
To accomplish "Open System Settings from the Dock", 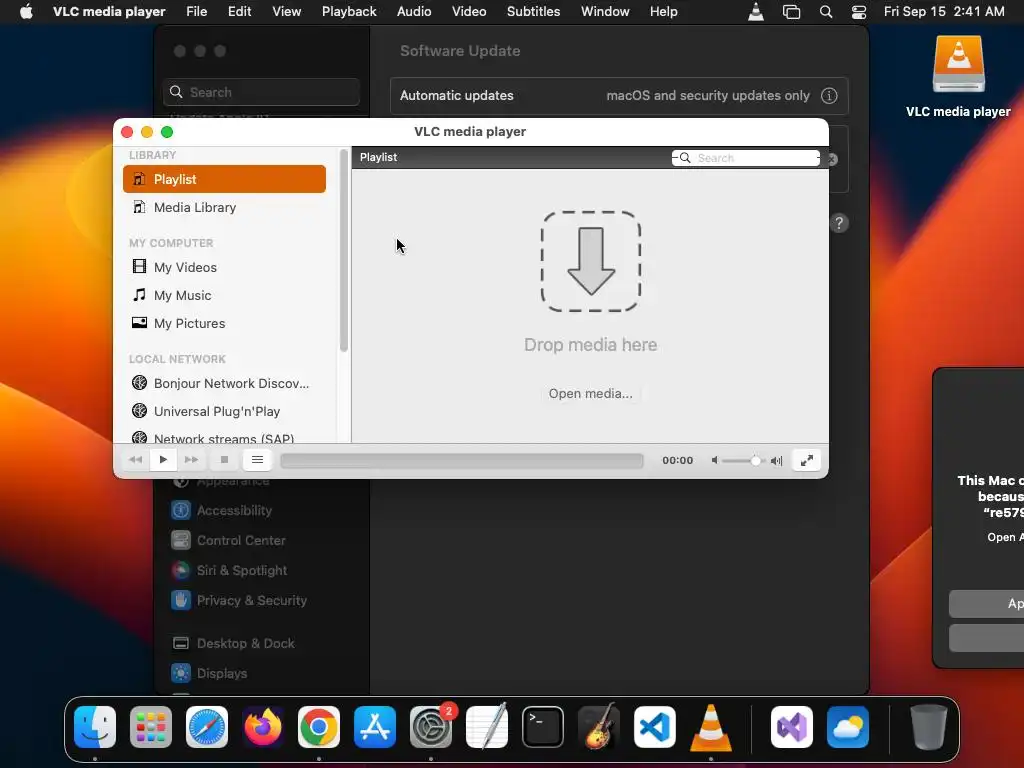I will click(431, 727).
